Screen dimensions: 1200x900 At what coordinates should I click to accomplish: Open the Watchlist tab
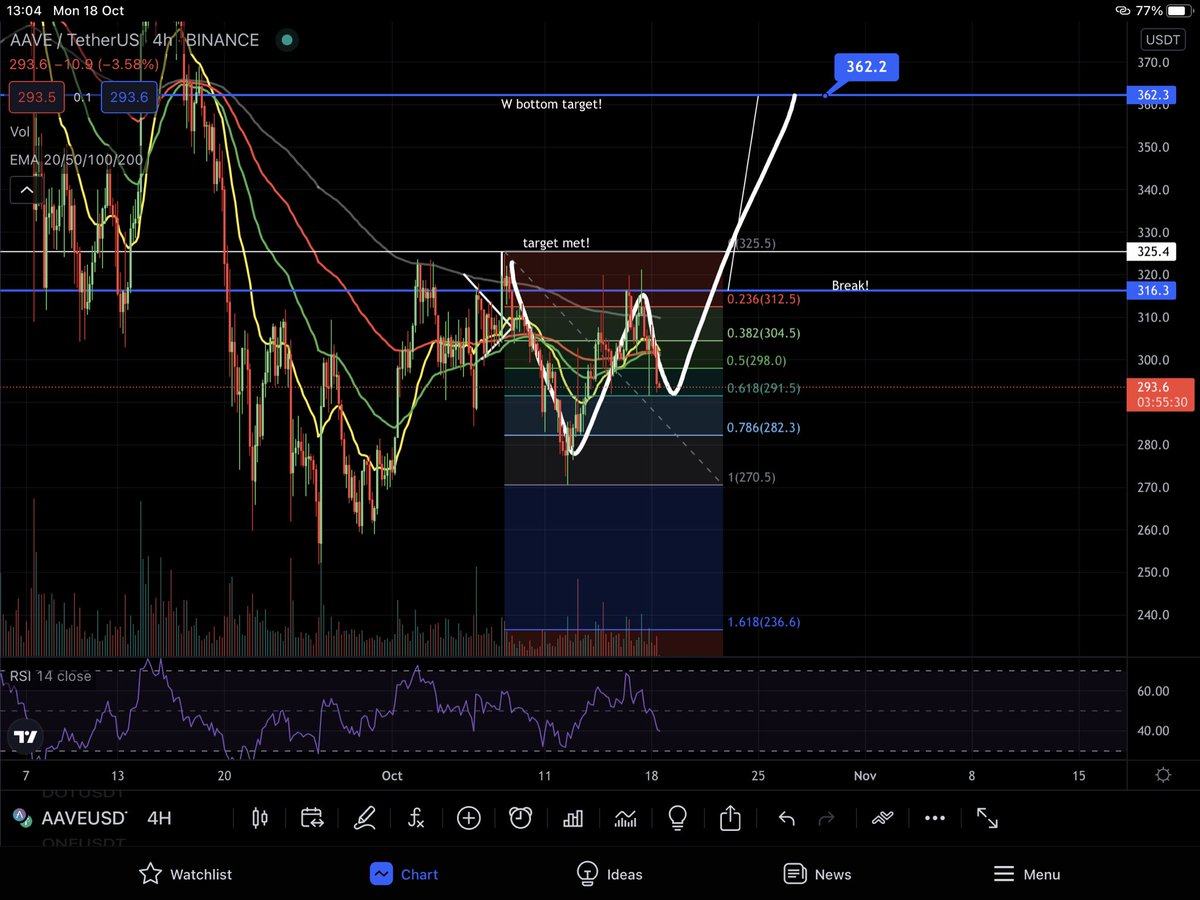(185, 874)
